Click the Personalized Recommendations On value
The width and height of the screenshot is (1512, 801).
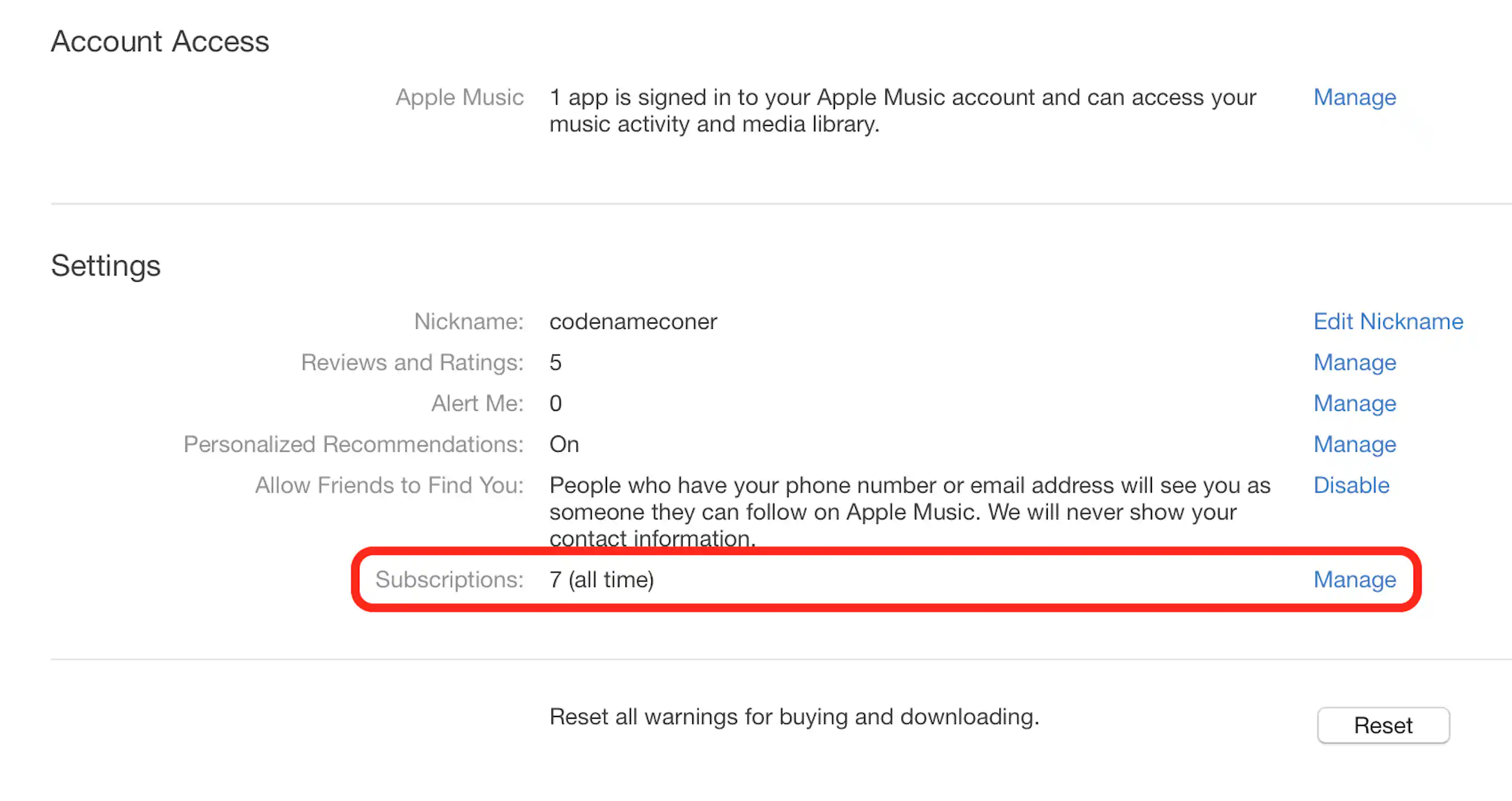[x=563, y=444]
